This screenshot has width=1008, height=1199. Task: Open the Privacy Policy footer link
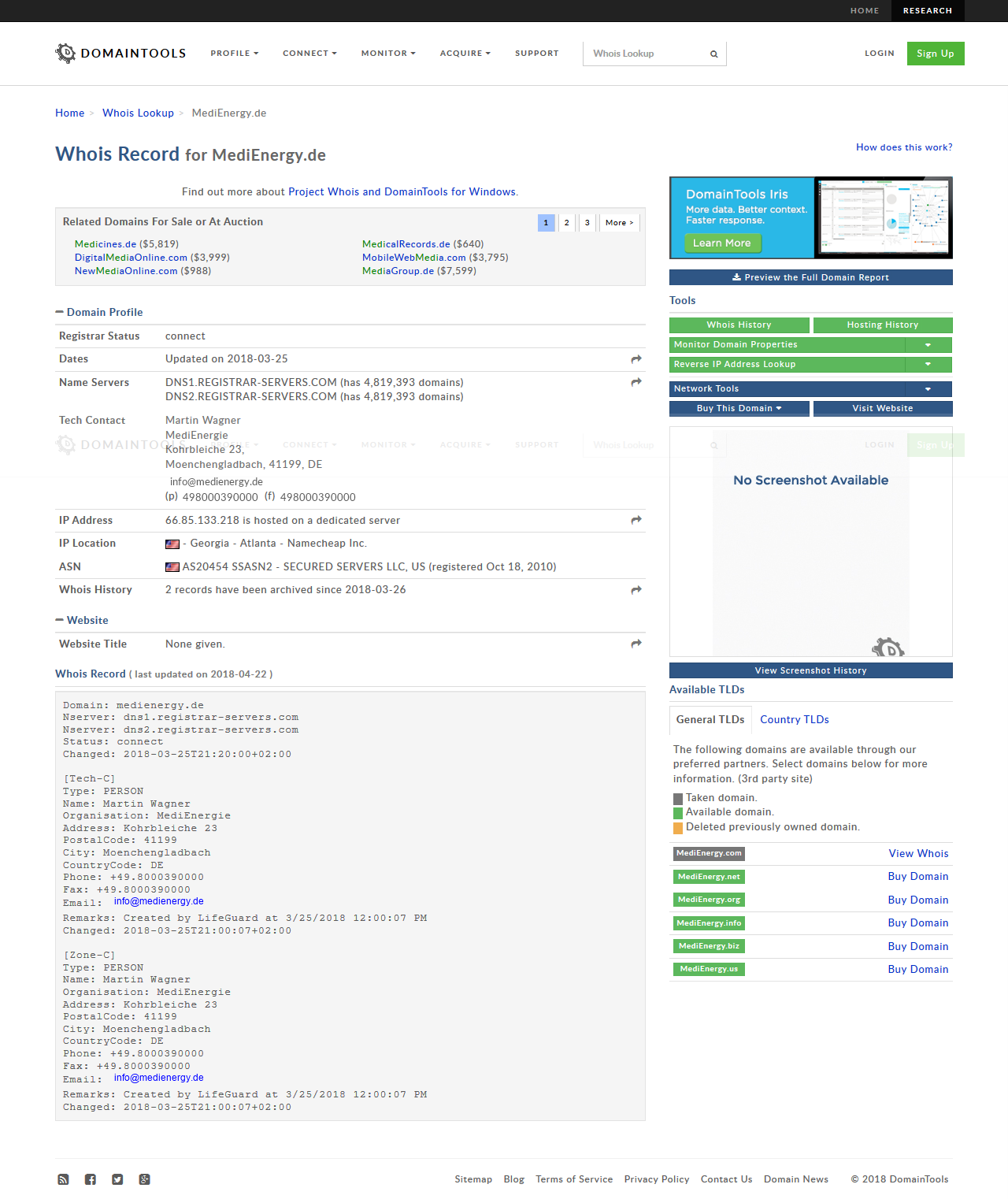[x=657, y=1179]
